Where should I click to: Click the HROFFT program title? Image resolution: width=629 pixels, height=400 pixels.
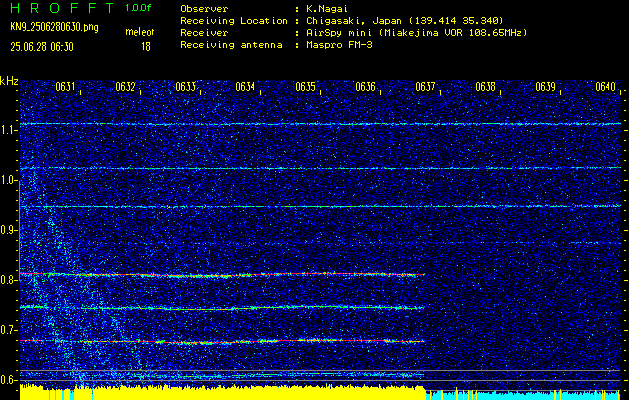tap(63, 8)
